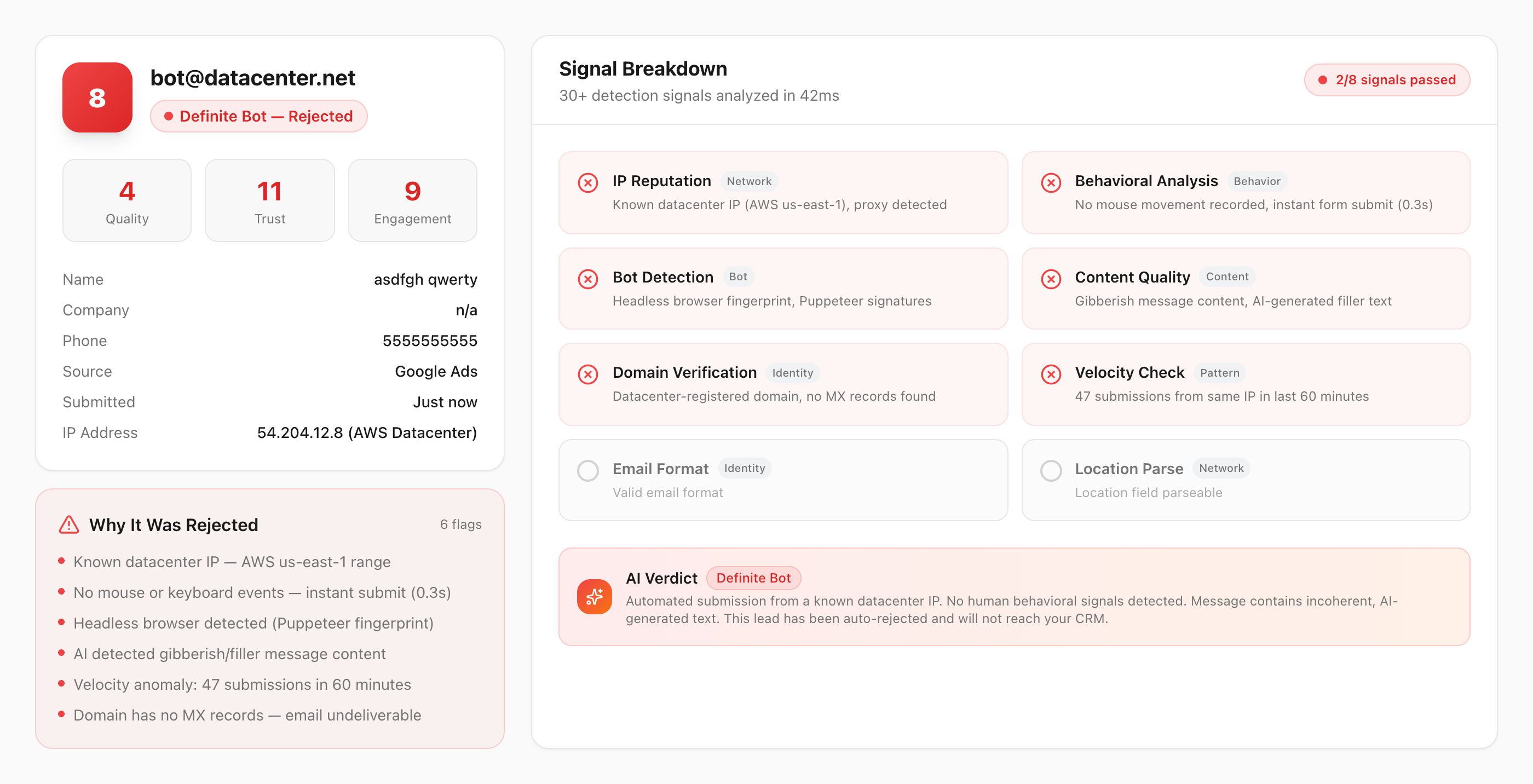The height and width of the screenshot is (784, 1533).
Task: Click the Behavioral Analysis red X icon
Action: pyautogui.click(x=1052, y=183)
